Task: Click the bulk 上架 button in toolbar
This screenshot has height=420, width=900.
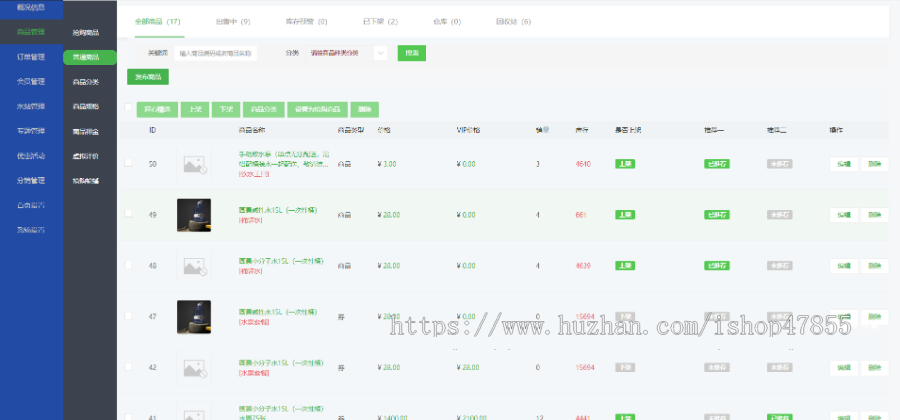Action: click(195, 110)
